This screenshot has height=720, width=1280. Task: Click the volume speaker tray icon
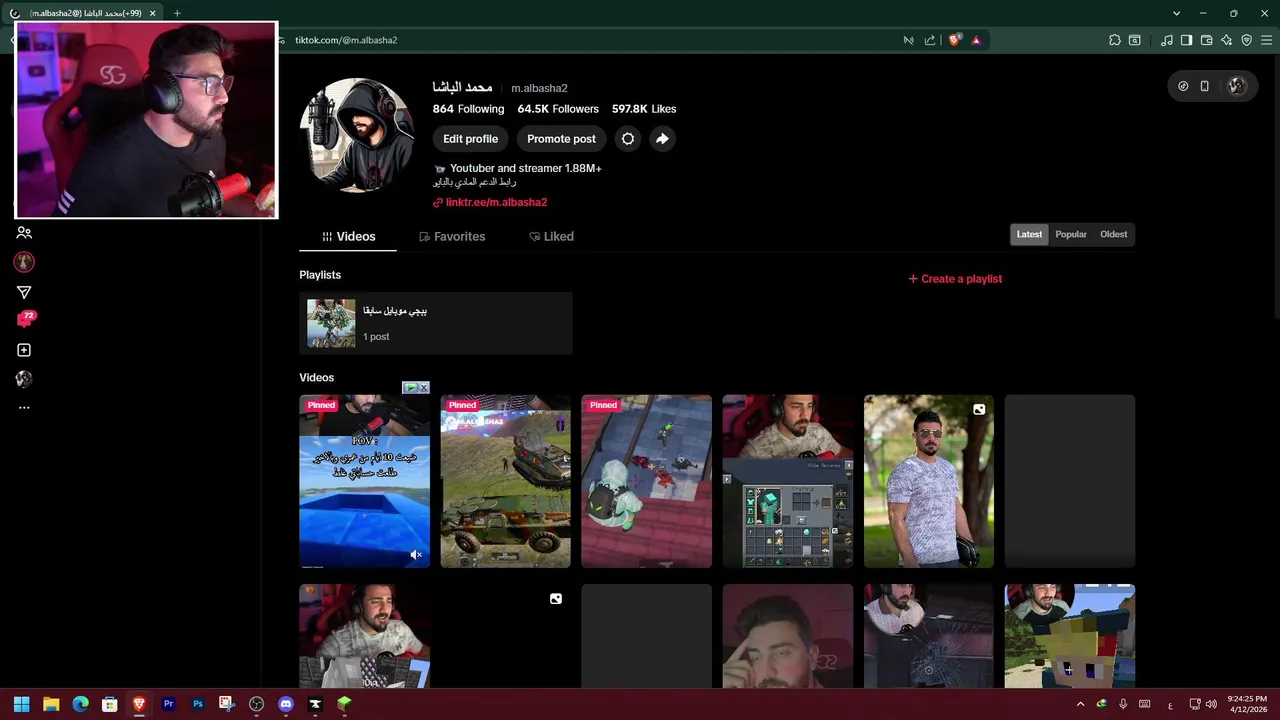[x=1212, y=704]
